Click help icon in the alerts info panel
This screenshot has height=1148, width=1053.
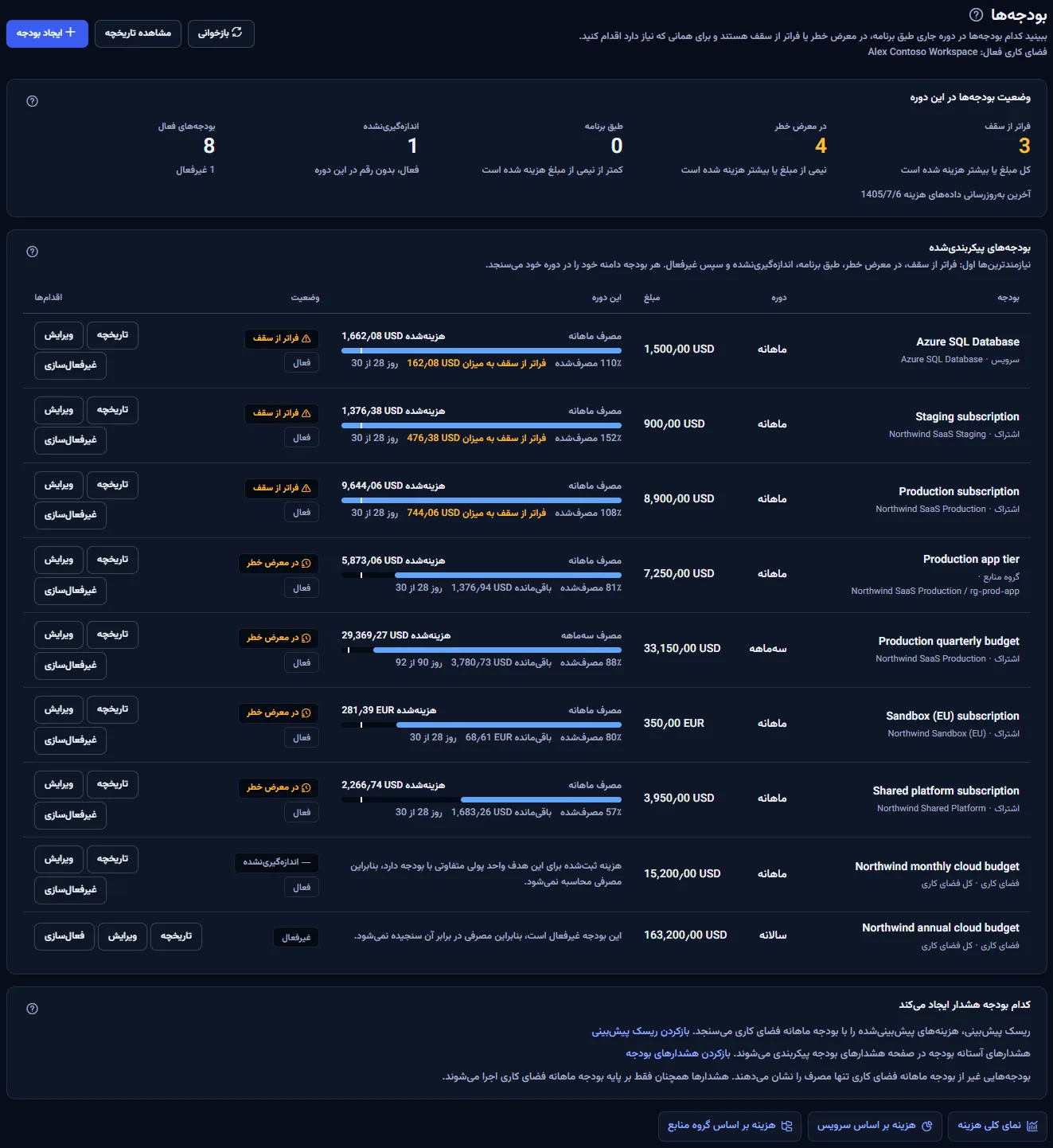coord(33,1009)
